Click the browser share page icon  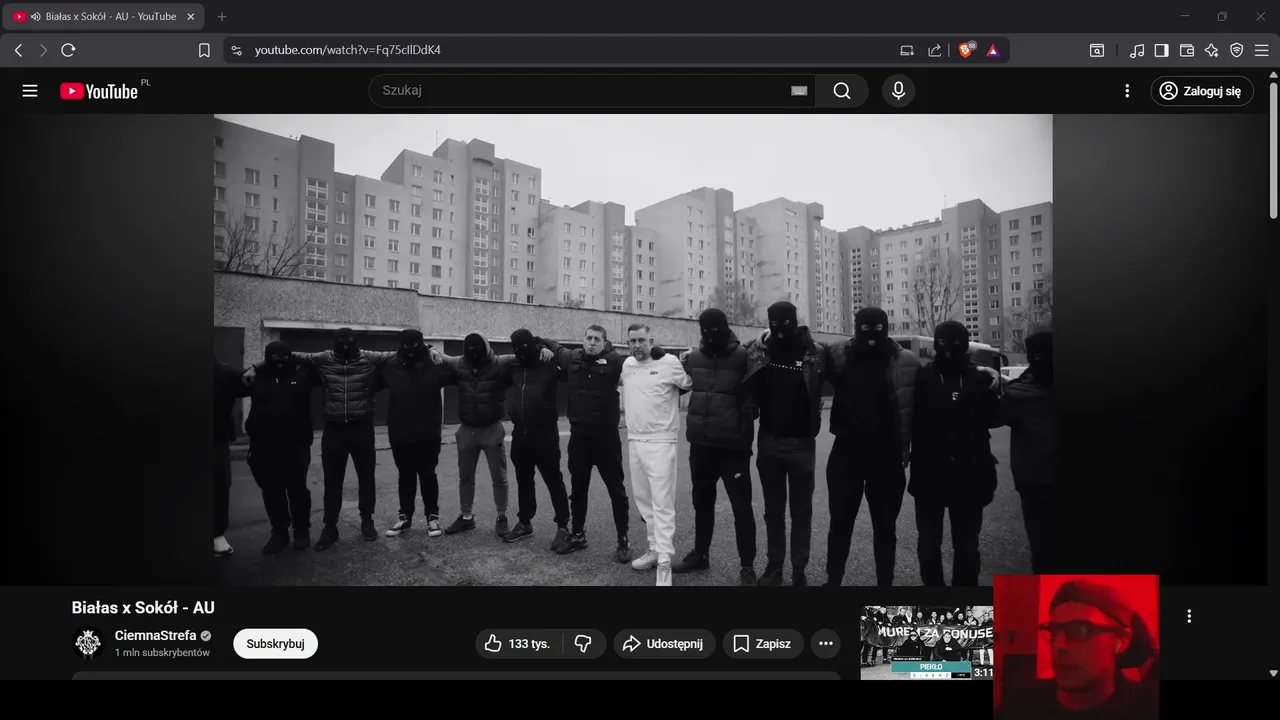pyautogui.click(x=934, y=50)
